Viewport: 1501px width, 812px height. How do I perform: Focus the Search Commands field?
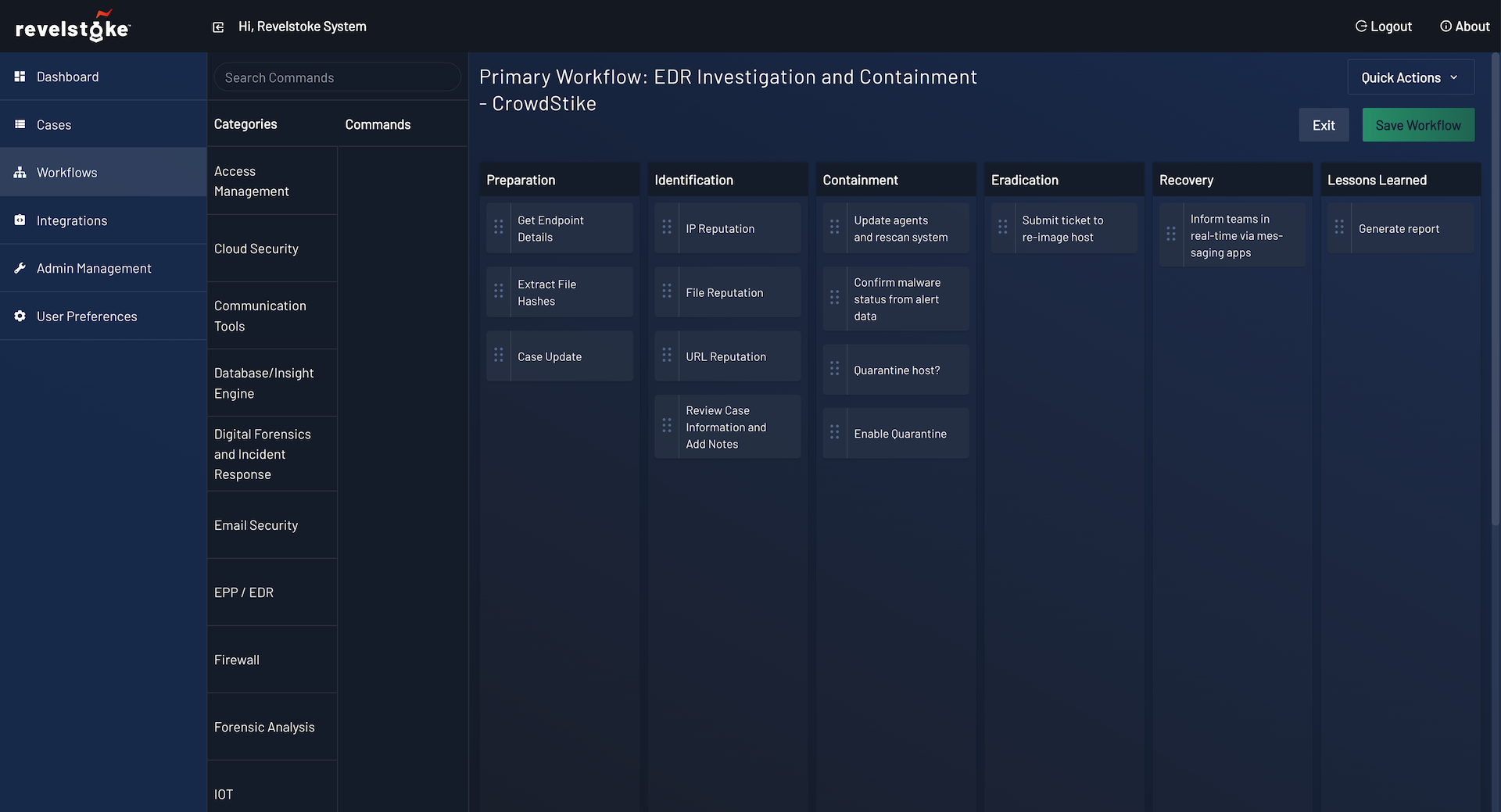[x=337, y=77]
